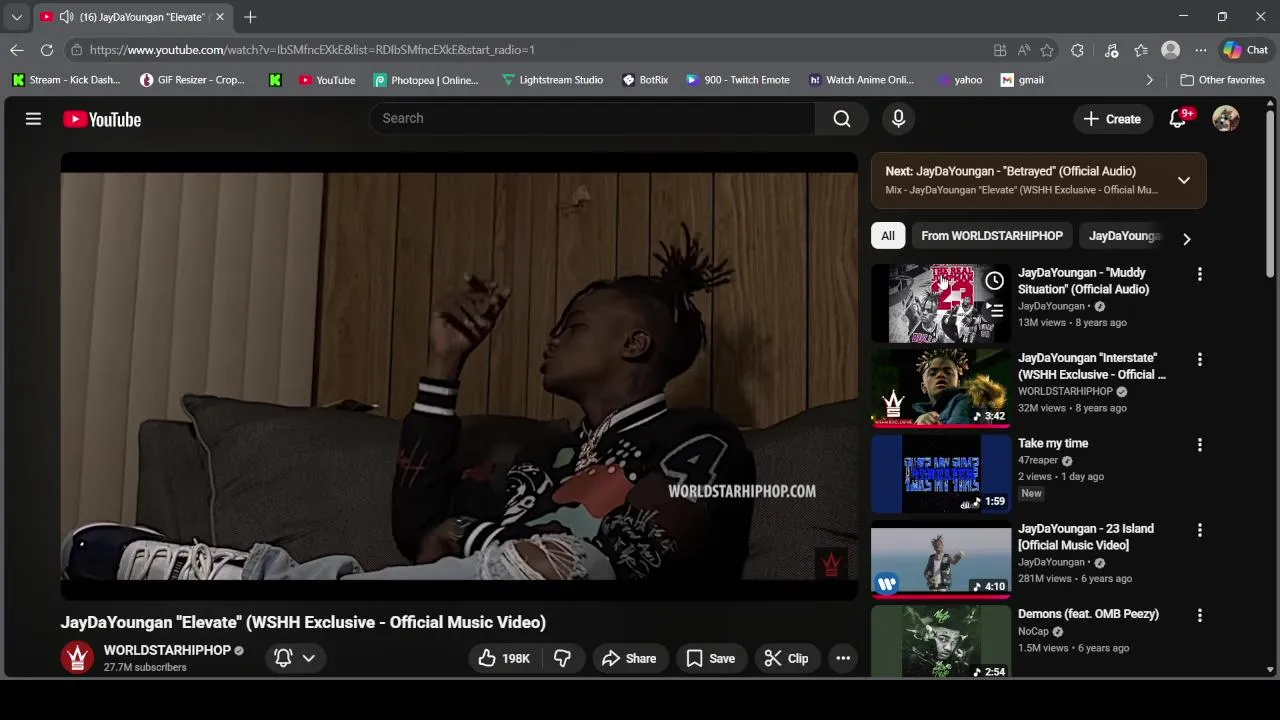Open the 900 - Twitch Emote bookmark

[x=738, y=80]
